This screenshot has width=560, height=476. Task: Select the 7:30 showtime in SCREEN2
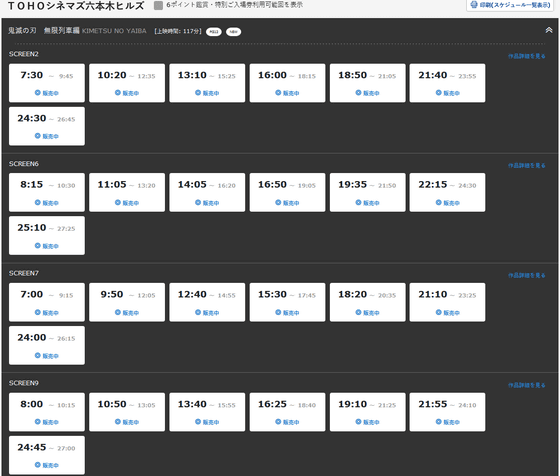47,83
